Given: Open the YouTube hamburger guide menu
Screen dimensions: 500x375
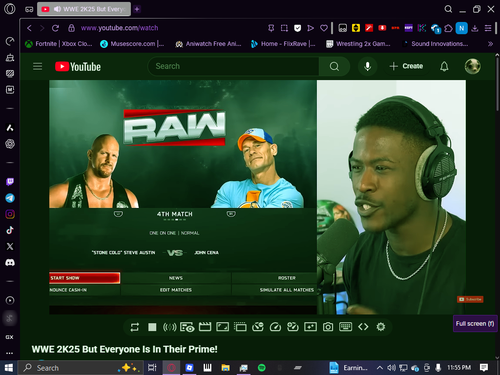Looking at the screenshot, I should (38, 66).
